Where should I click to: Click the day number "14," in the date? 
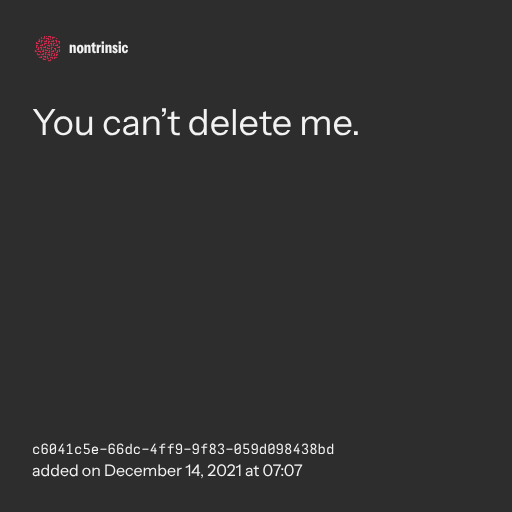(x=194, y=471)
